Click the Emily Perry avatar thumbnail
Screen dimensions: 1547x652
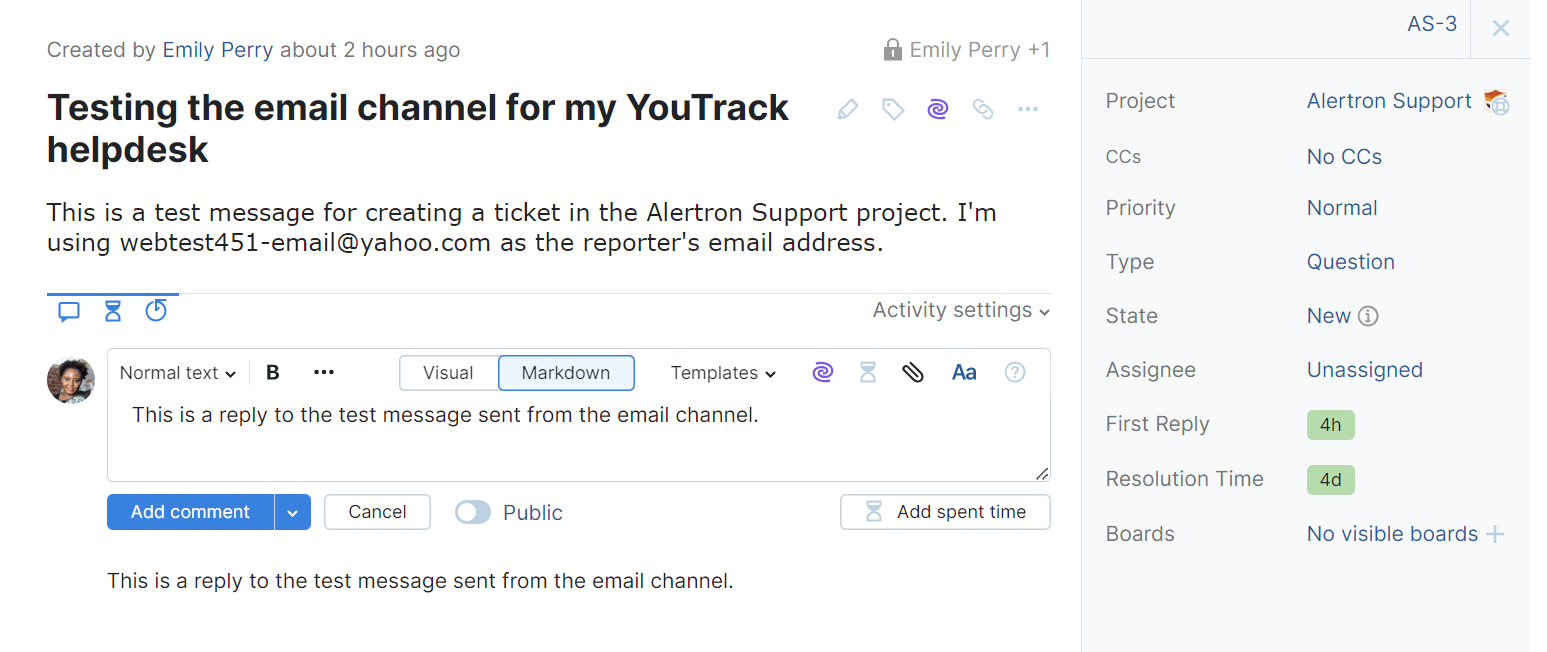click(x=71, y=380)
